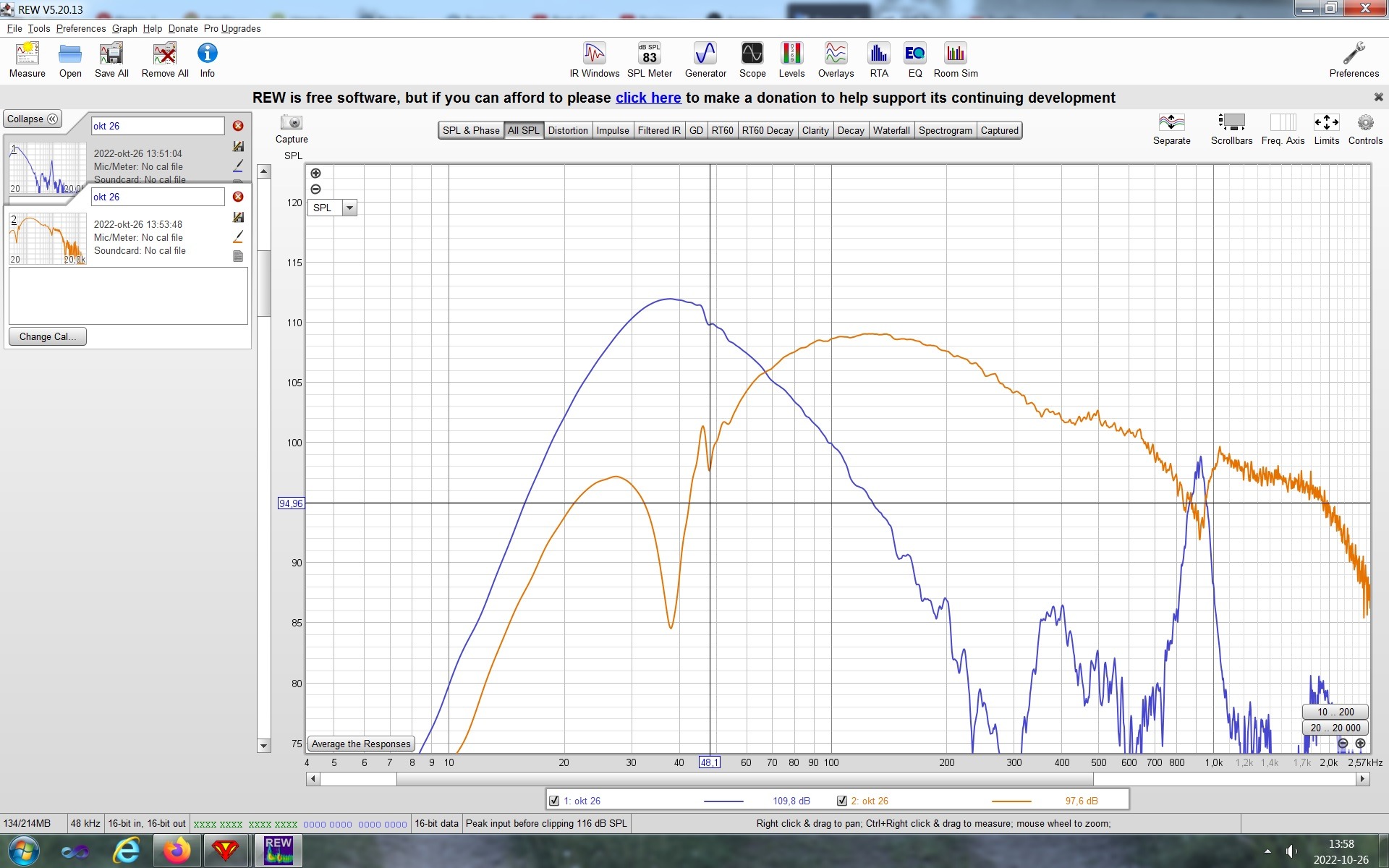The height and width of the screenshot is (868, 1389).
Task: Click the horizontal graph scrollbar thumb
Action: [x=744, y=779]
